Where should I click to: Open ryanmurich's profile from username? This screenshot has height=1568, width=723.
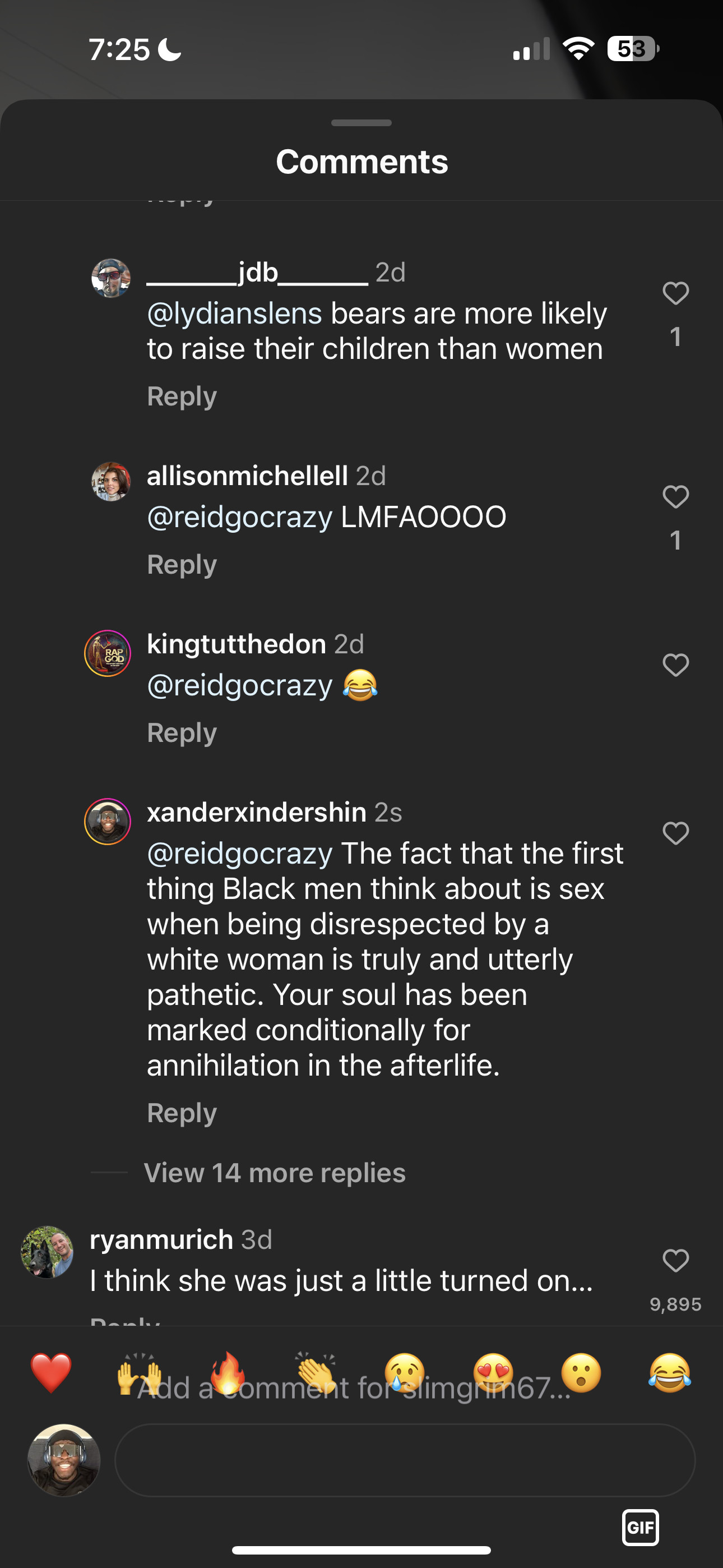coord(161,1240)
